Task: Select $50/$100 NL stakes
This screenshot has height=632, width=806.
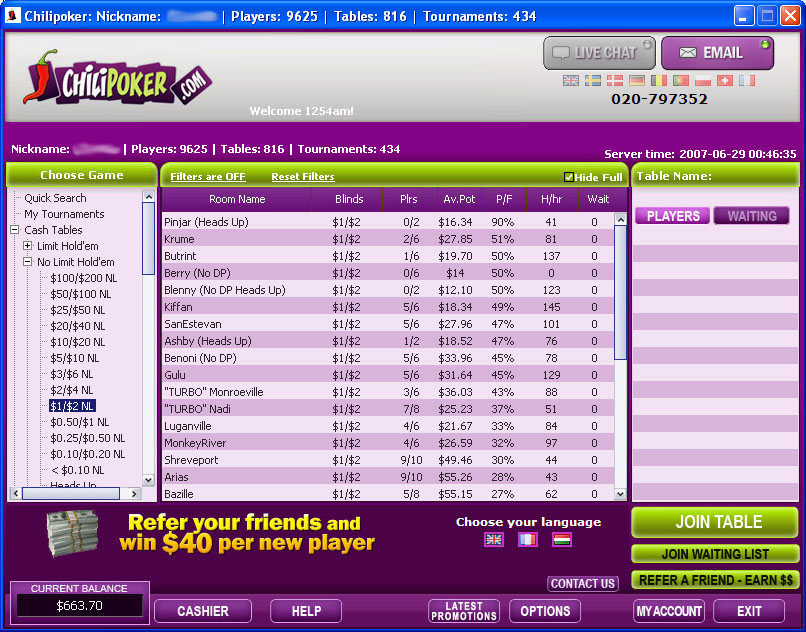Action: (80, 294)
